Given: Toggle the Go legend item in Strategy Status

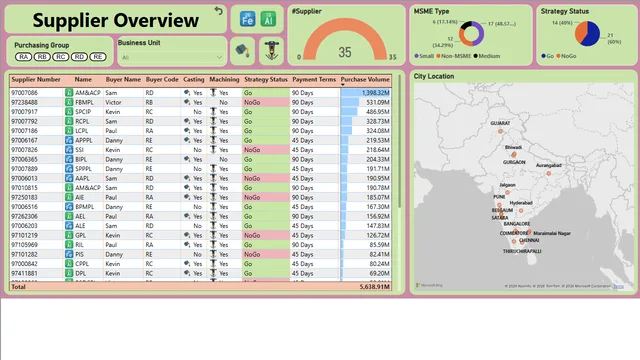Looking at the screenshot, I should [548, 56].
